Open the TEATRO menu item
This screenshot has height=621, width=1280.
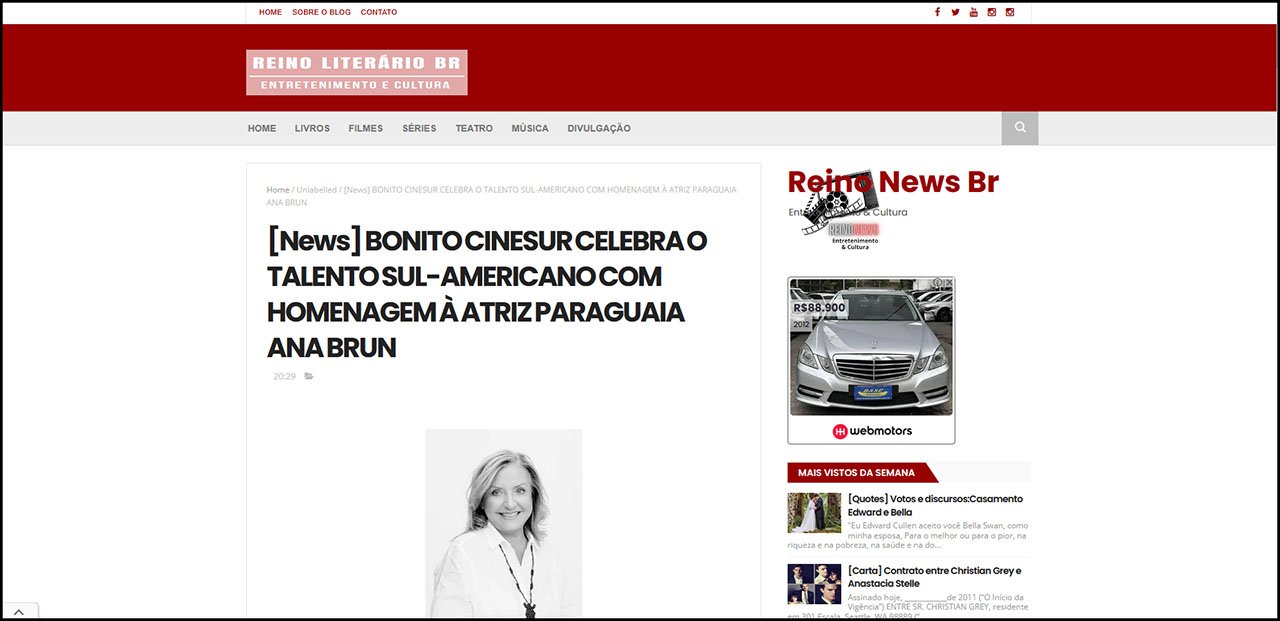click(x=473, y=128)
